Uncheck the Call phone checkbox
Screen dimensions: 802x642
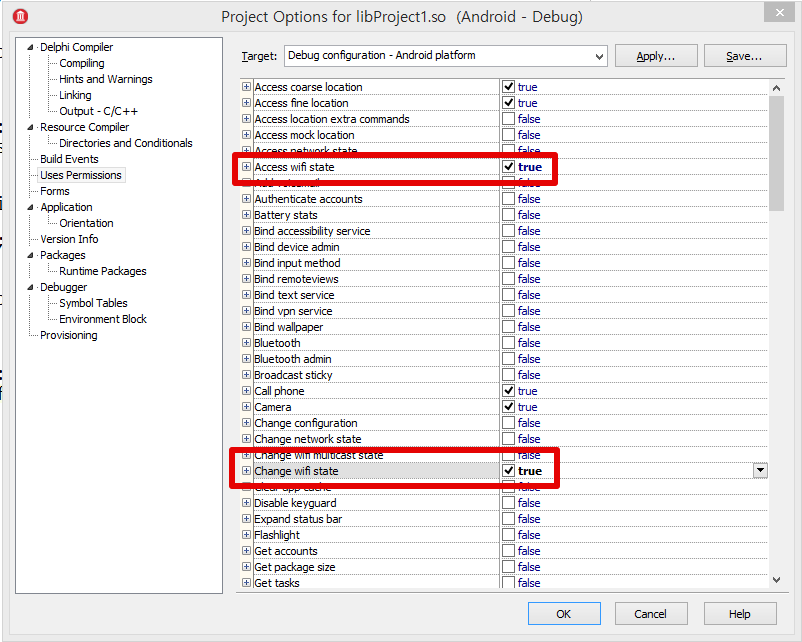[x=508, y=391]
